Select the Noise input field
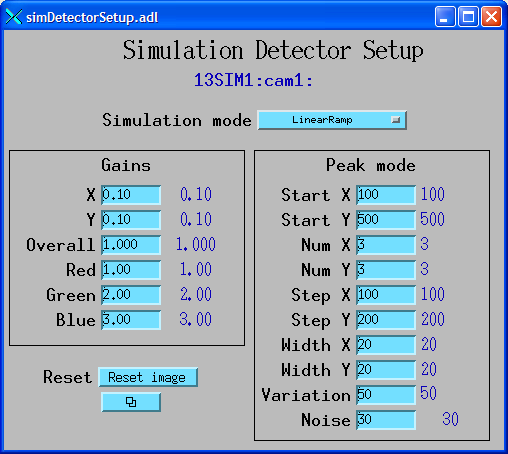This screenshot has width=508, height=454. coord(386,420)
